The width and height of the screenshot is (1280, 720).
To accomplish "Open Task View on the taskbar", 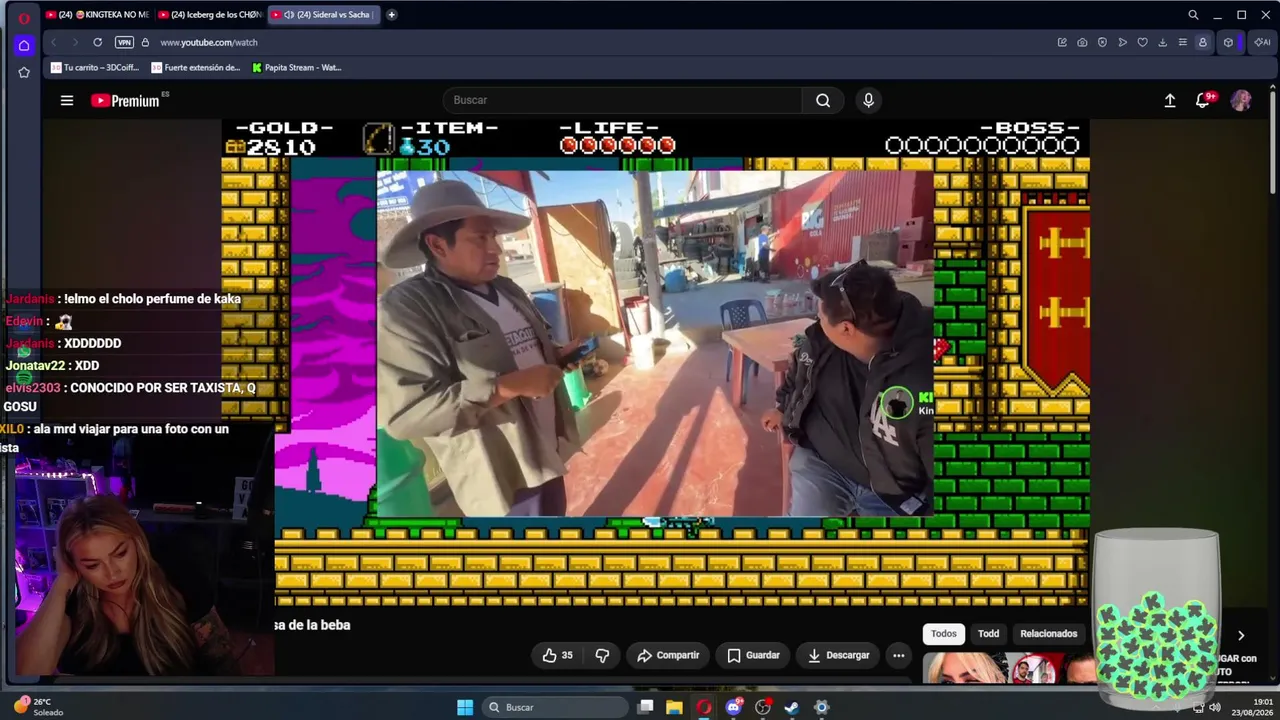I will [646, 707].
